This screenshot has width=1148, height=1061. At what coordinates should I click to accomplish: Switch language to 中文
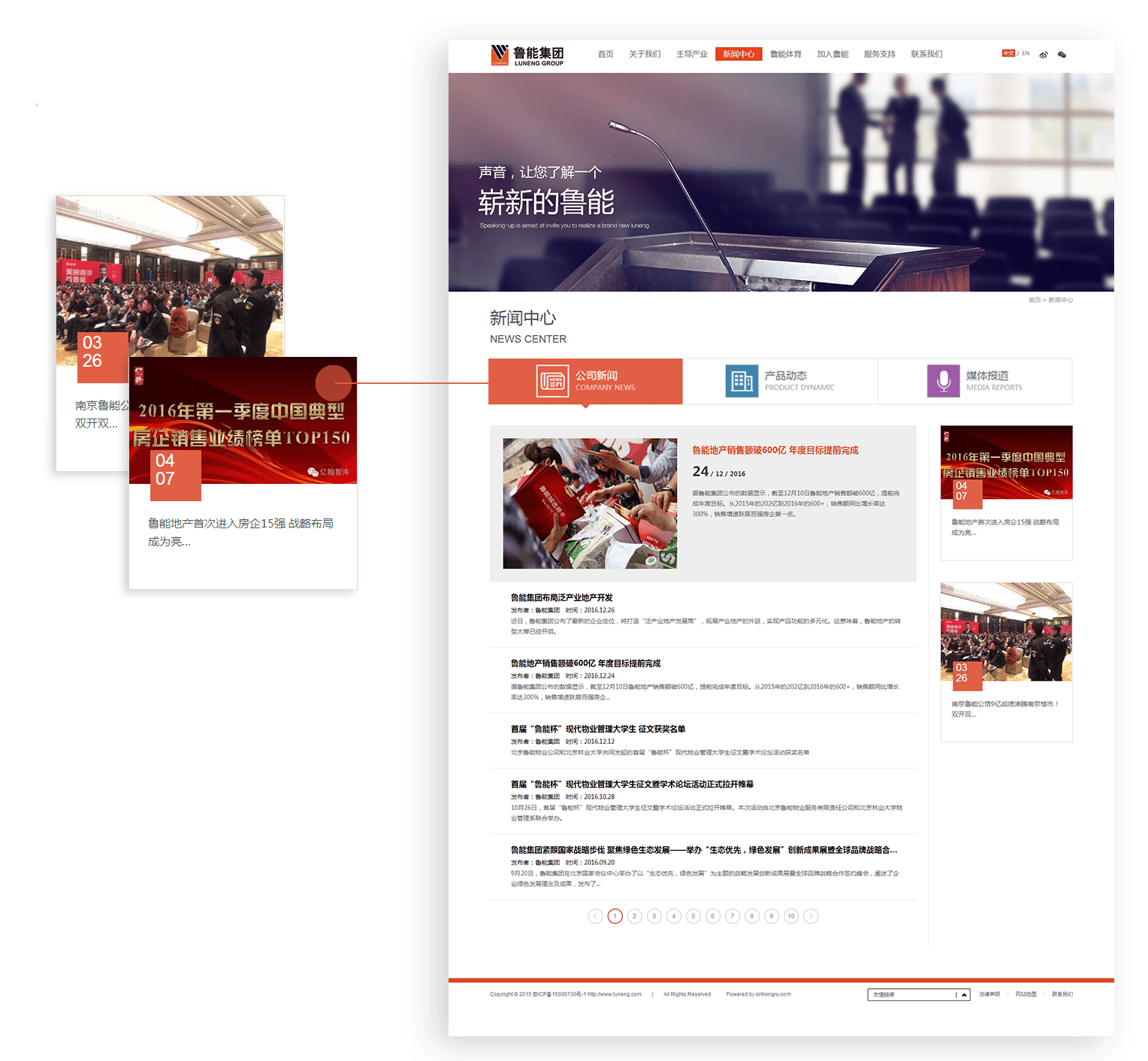tap(1008, 53)
